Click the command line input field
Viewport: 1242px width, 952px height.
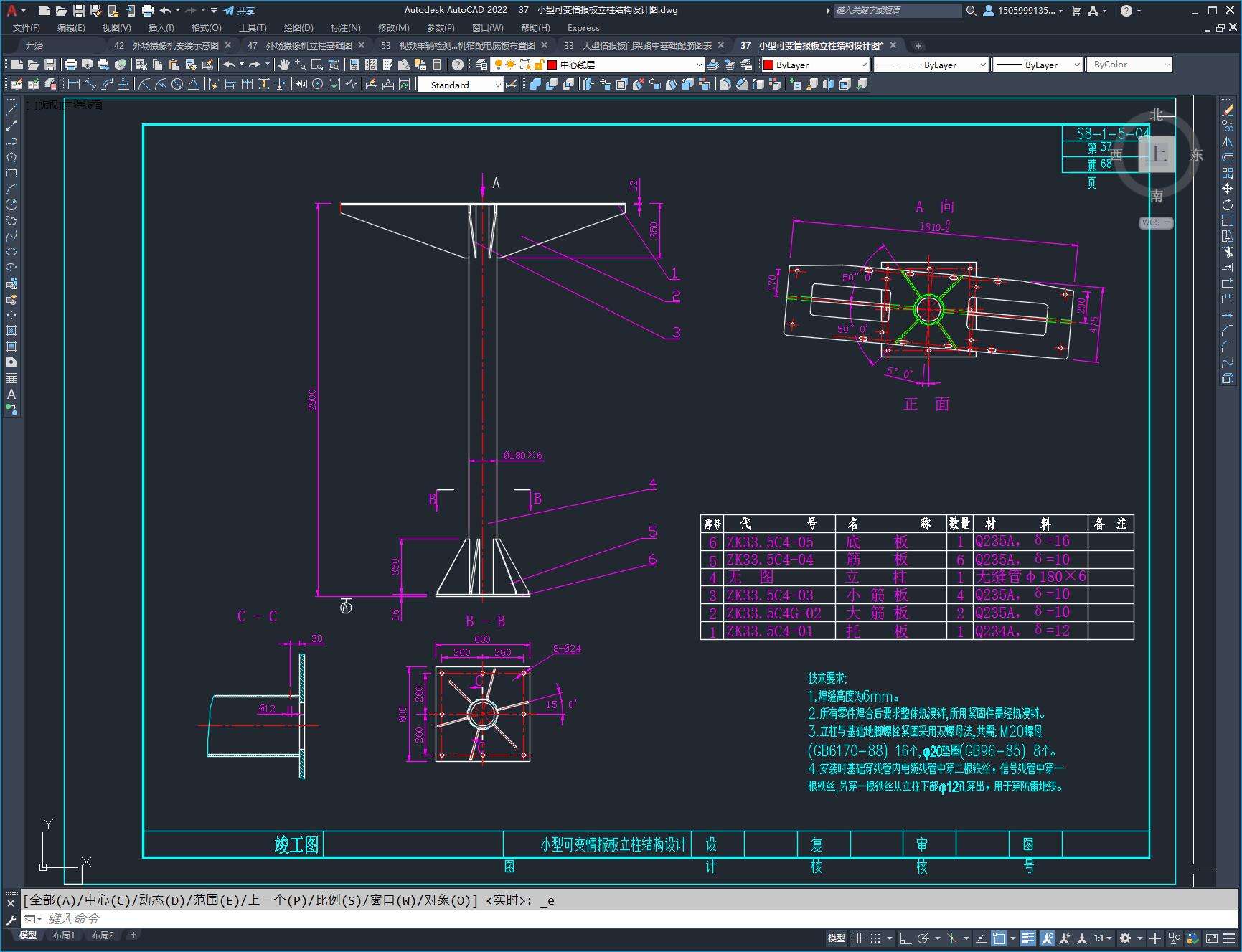[631, 918]
